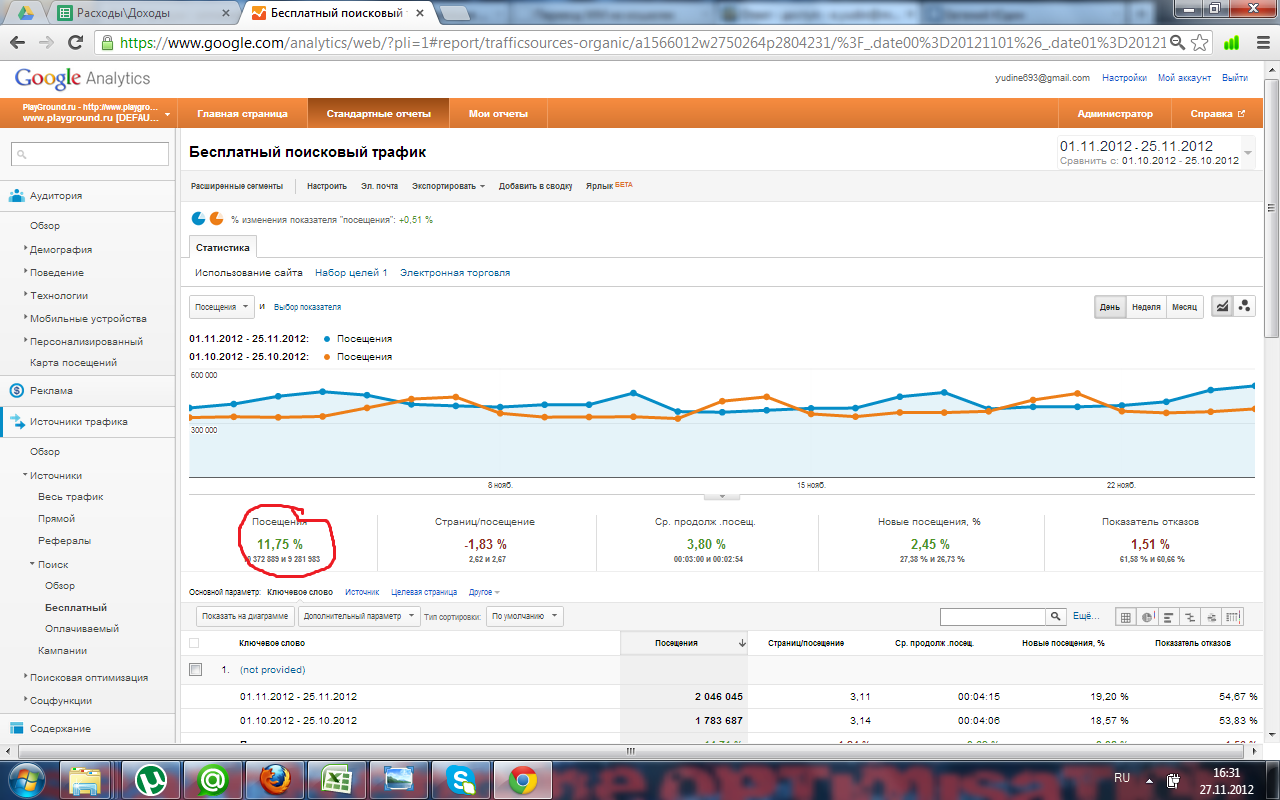
Task: Open the Стандартные отчеты tab
Action: click(x=378, y=113)
